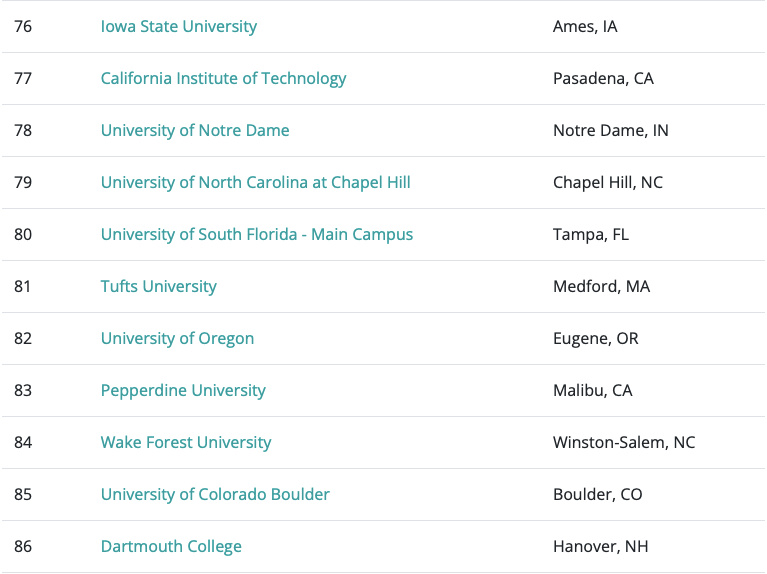
Task: Click the Tufts University link
Action: point(158,287)
